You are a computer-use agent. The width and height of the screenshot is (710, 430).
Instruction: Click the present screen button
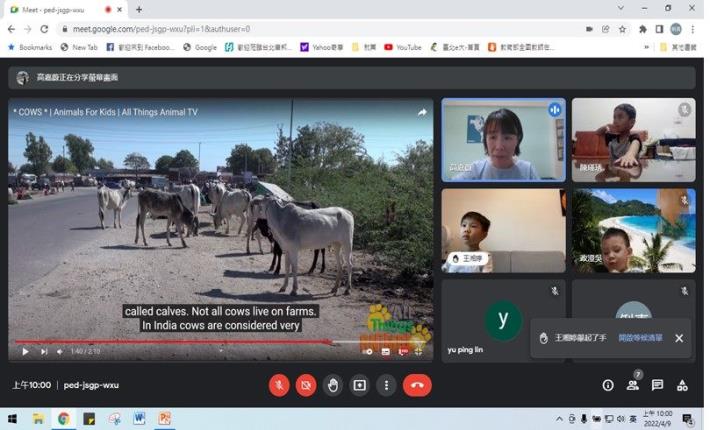tap(360, 385)
